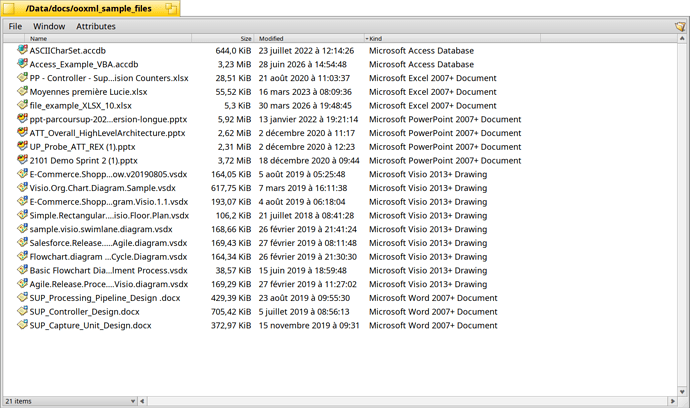This screenshot has width=690, height=408.
Task: Open the Attributes menu
Action: click(x=95, y=26)
